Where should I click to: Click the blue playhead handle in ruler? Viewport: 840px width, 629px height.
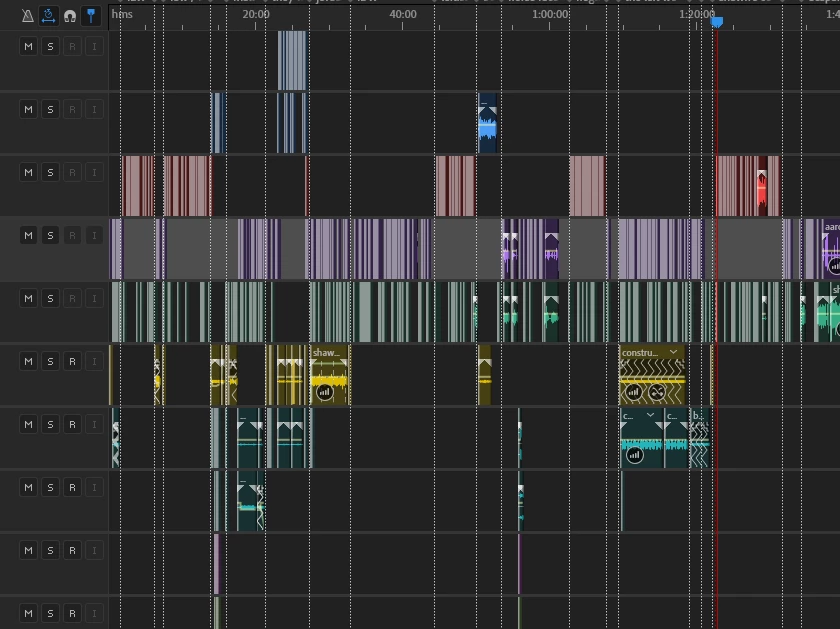tap(717, 21)
